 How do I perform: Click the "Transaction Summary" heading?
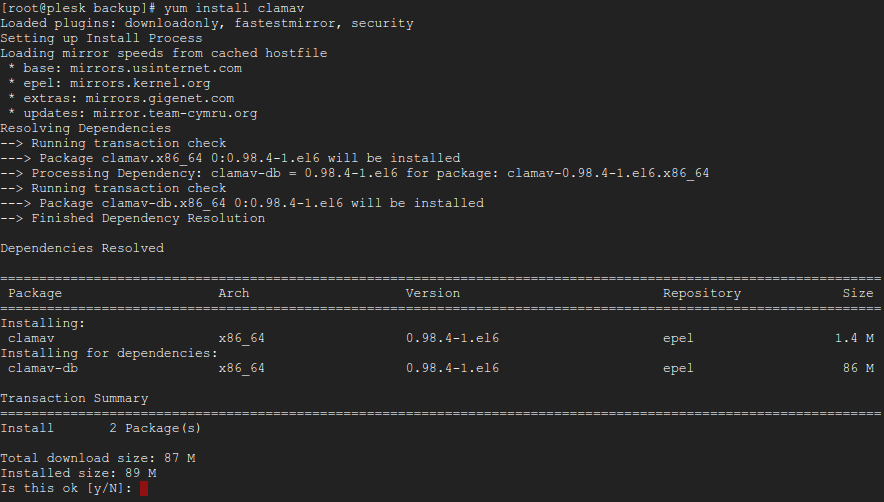pyautogui.click(x=74, y=398)
